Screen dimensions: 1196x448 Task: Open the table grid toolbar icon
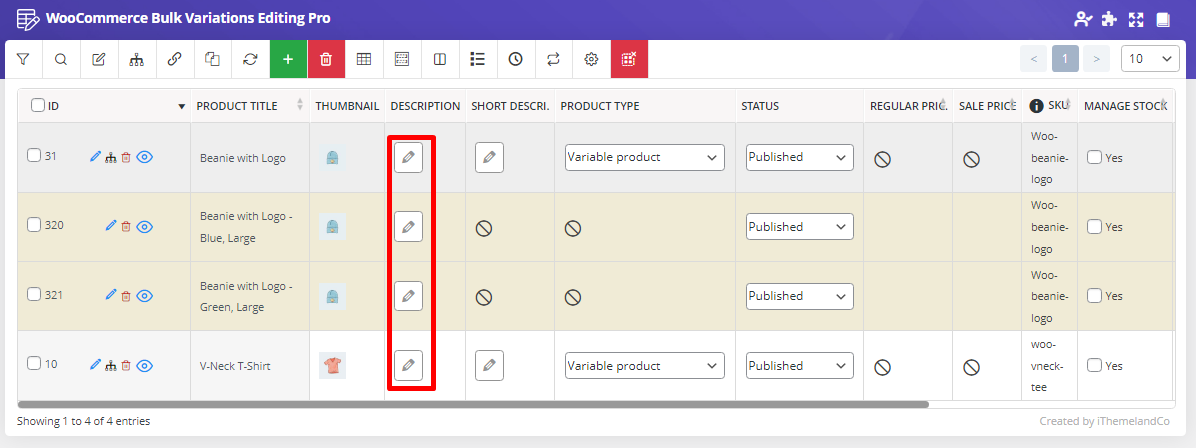pos(364,59)
